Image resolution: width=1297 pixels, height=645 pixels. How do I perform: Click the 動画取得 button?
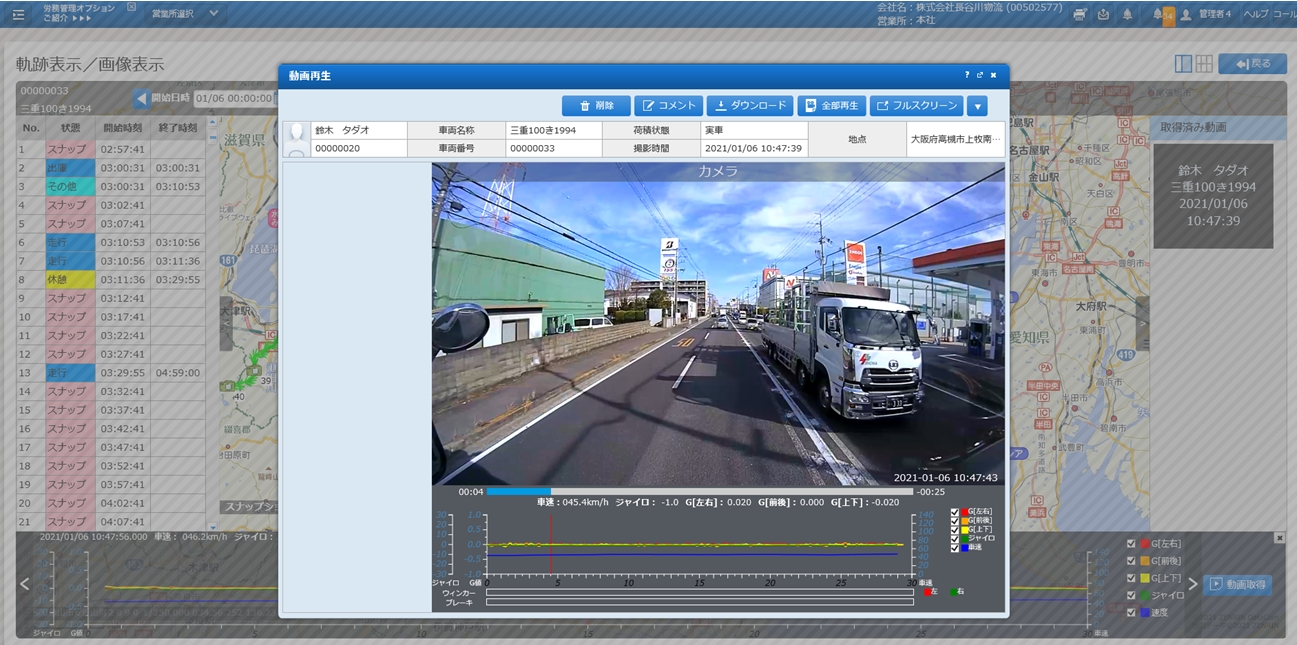coord(1237,584)
